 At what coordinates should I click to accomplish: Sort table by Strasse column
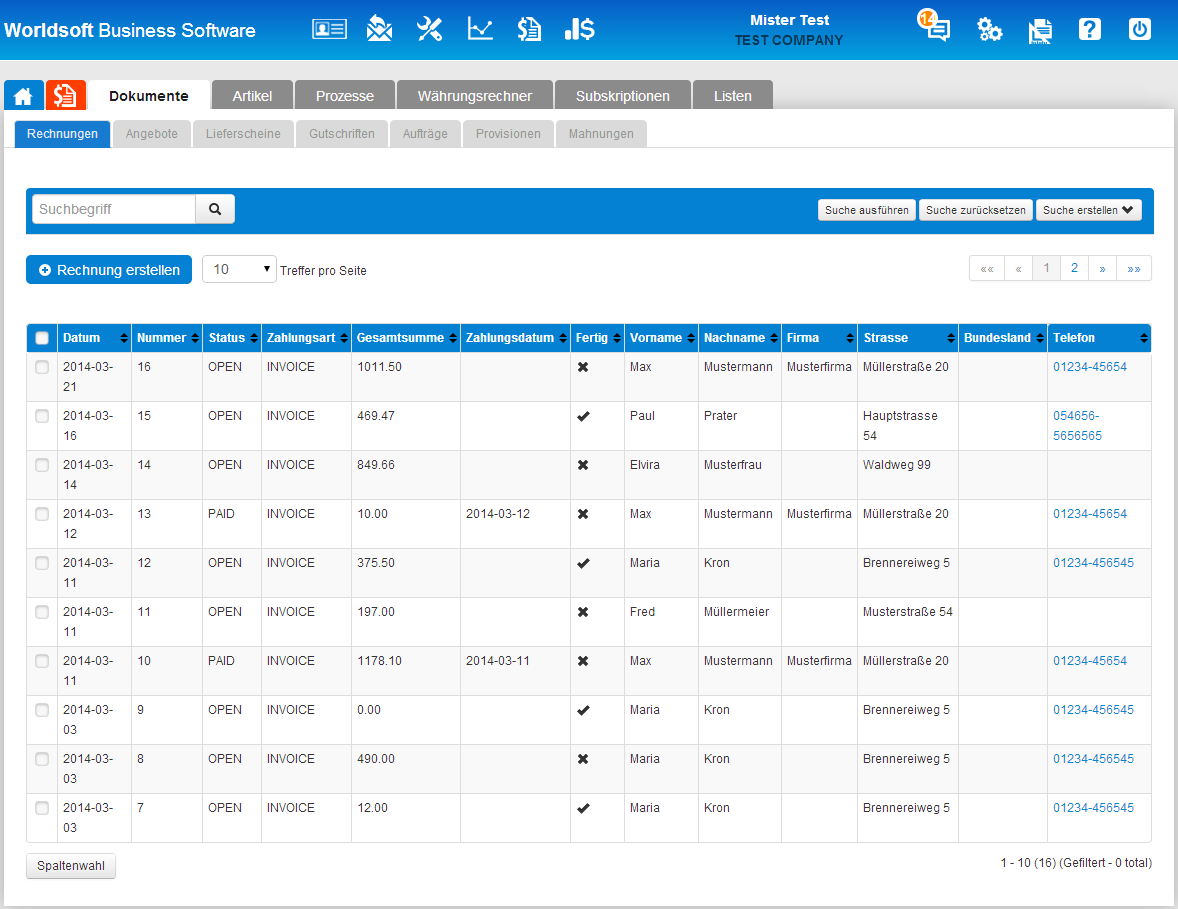908,338
